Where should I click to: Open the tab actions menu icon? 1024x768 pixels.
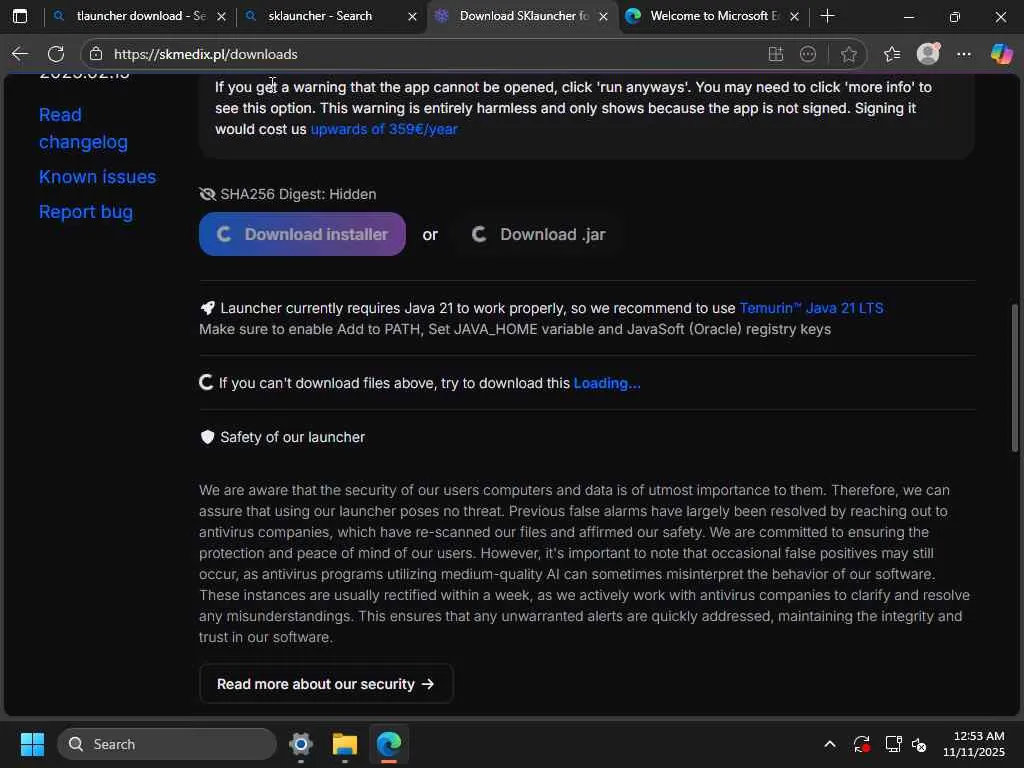click(20, 16)
